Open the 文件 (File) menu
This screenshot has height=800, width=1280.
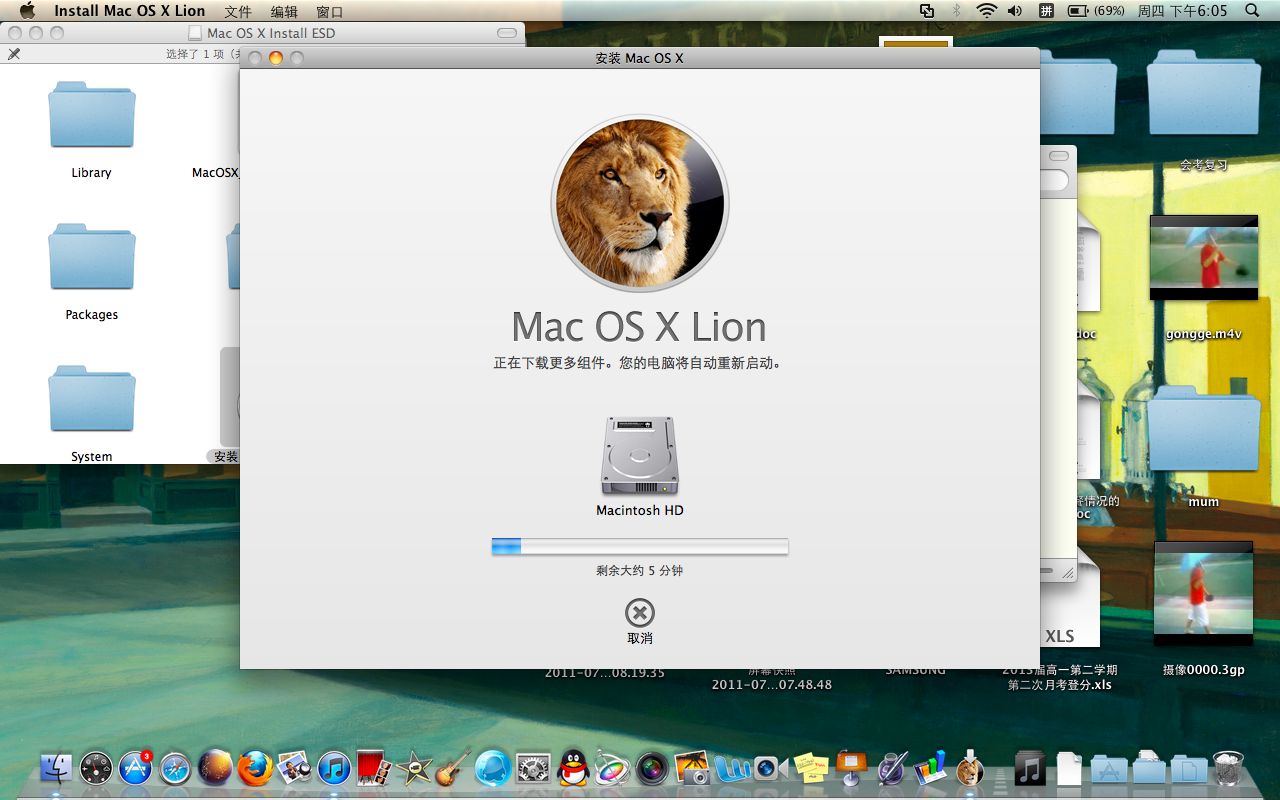[x=238, y=11]
